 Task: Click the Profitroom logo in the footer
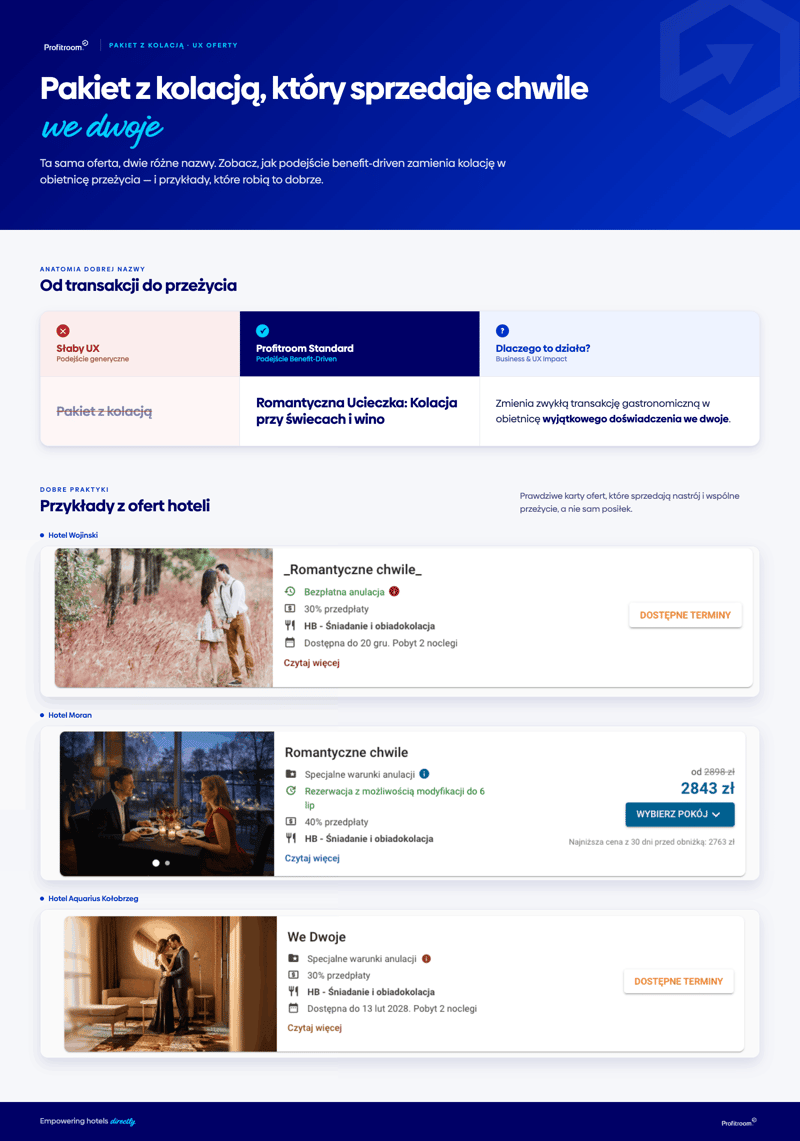[739, 1122]
